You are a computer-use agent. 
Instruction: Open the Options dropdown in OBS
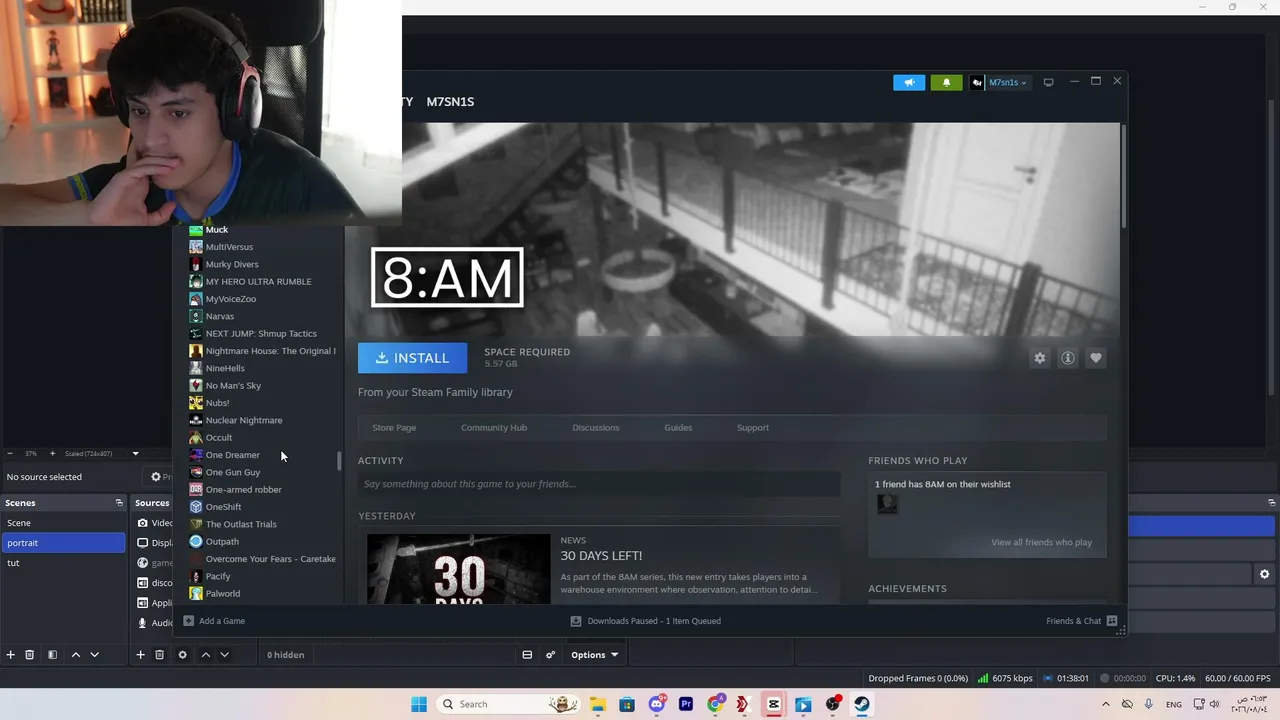tap(594, 655)
